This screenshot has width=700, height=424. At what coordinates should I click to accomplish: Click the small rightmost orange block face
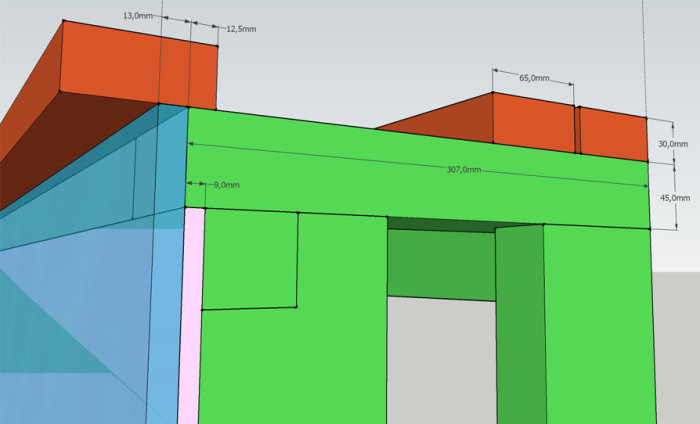tap(614, 134)
